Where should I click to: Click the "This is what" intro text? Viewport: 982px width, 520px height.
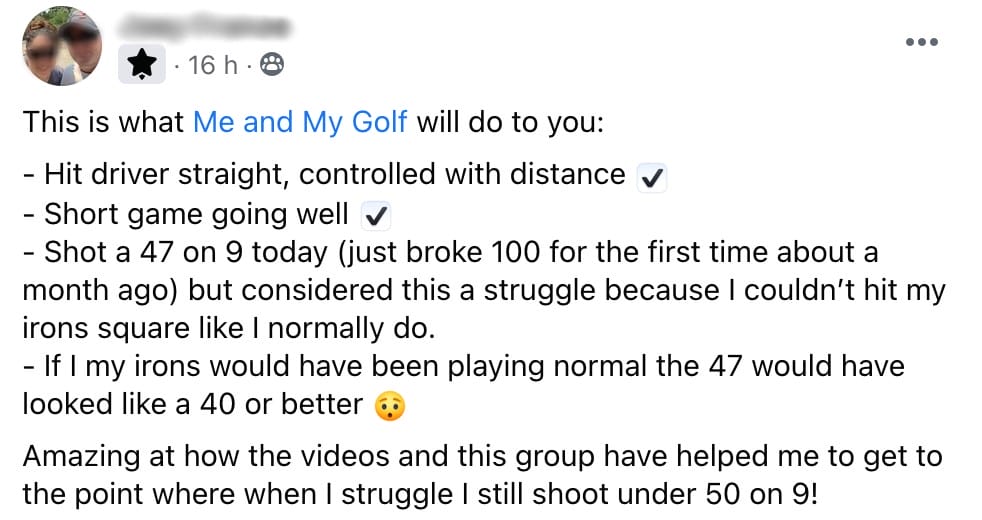103,122
